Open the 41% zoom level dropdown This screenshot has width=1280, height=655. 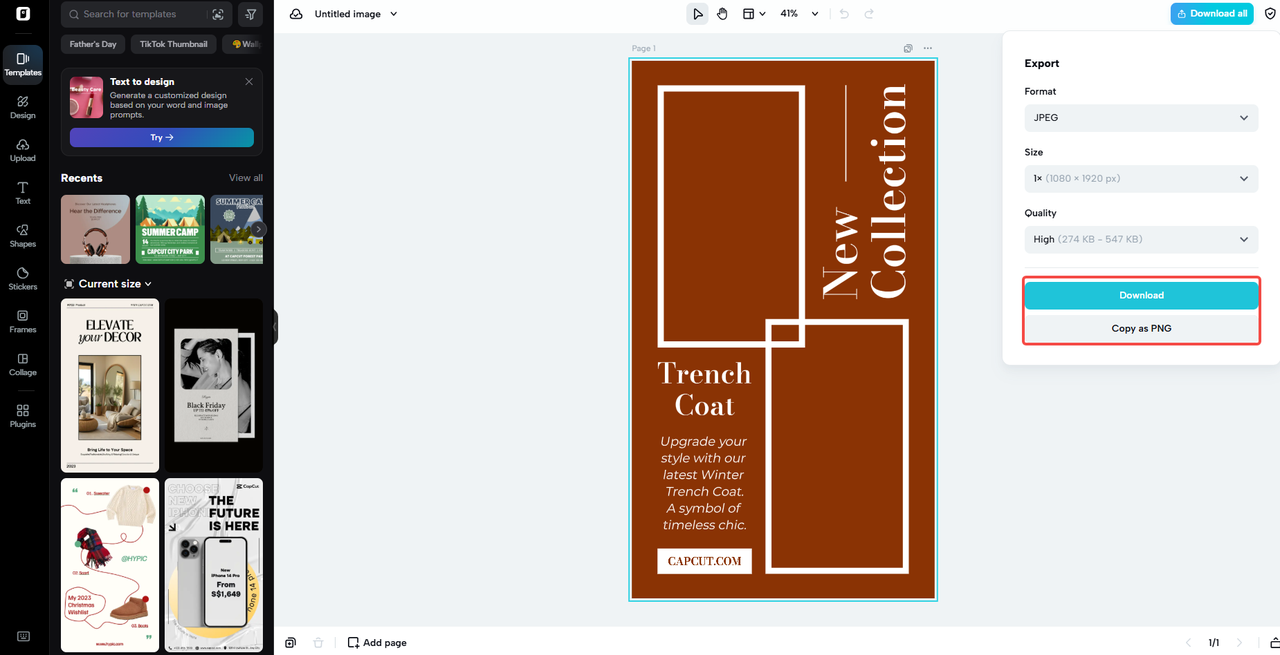pyautogui.click(x=799, y=14)
